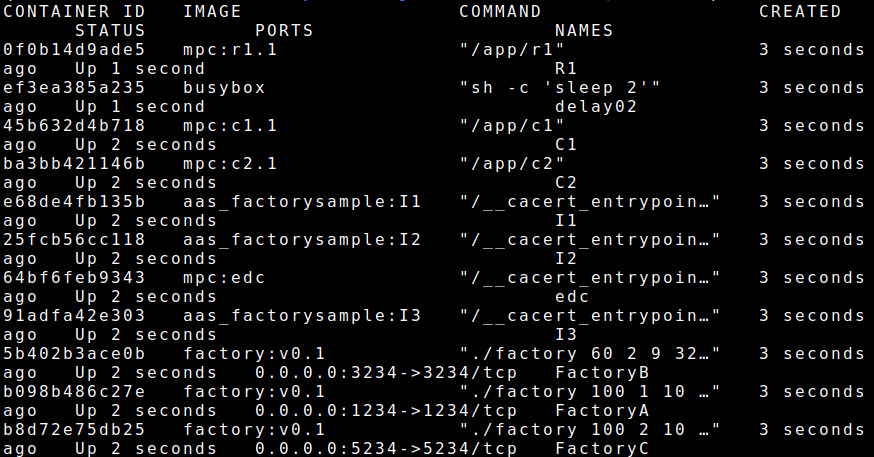The width and height of the screenshot is (874, 457).
Task: Click the FactoryB container name
Action: tap(602, 372)
